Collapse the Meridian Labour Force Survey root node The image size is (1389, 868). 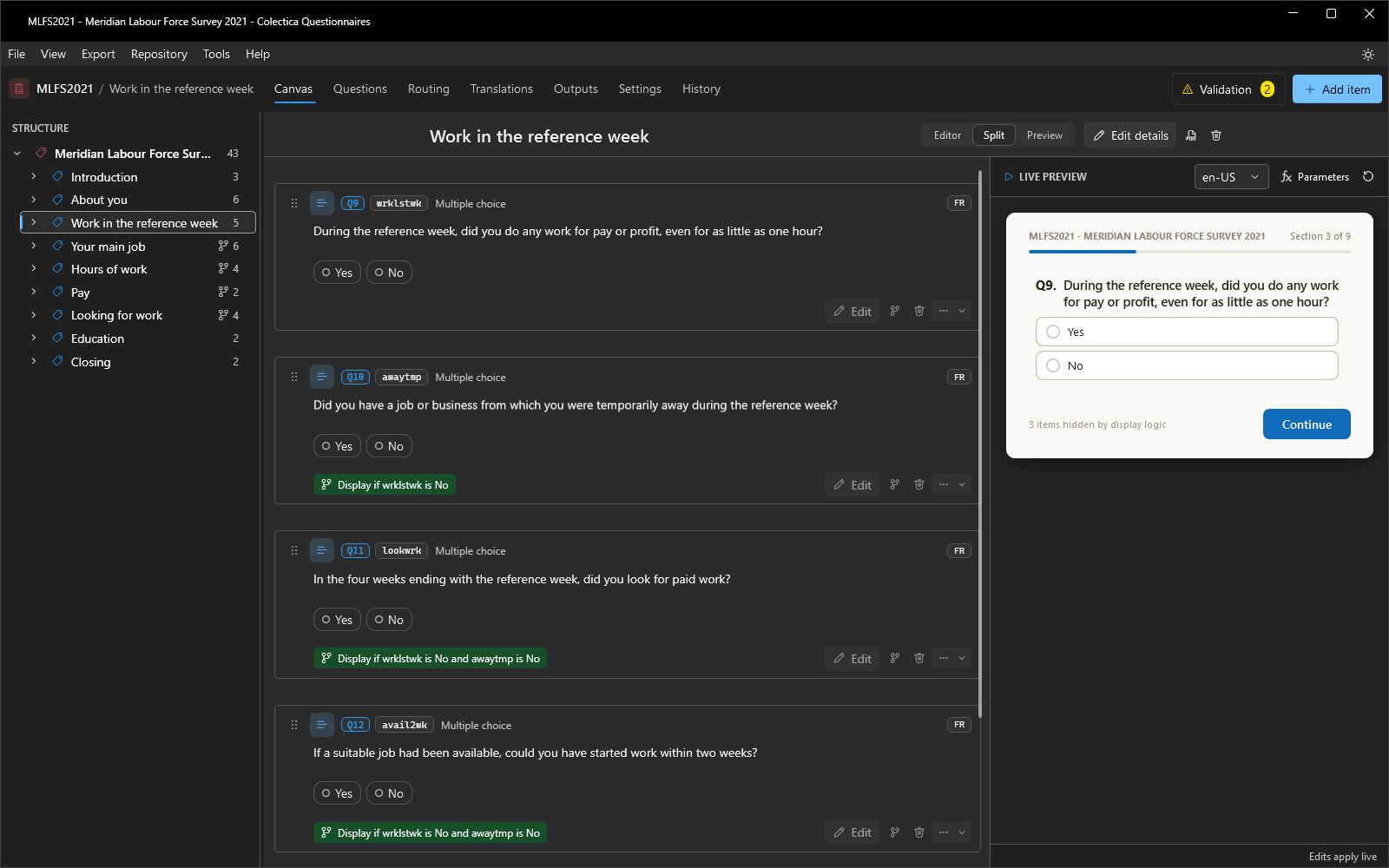click(x=17, y=154)
